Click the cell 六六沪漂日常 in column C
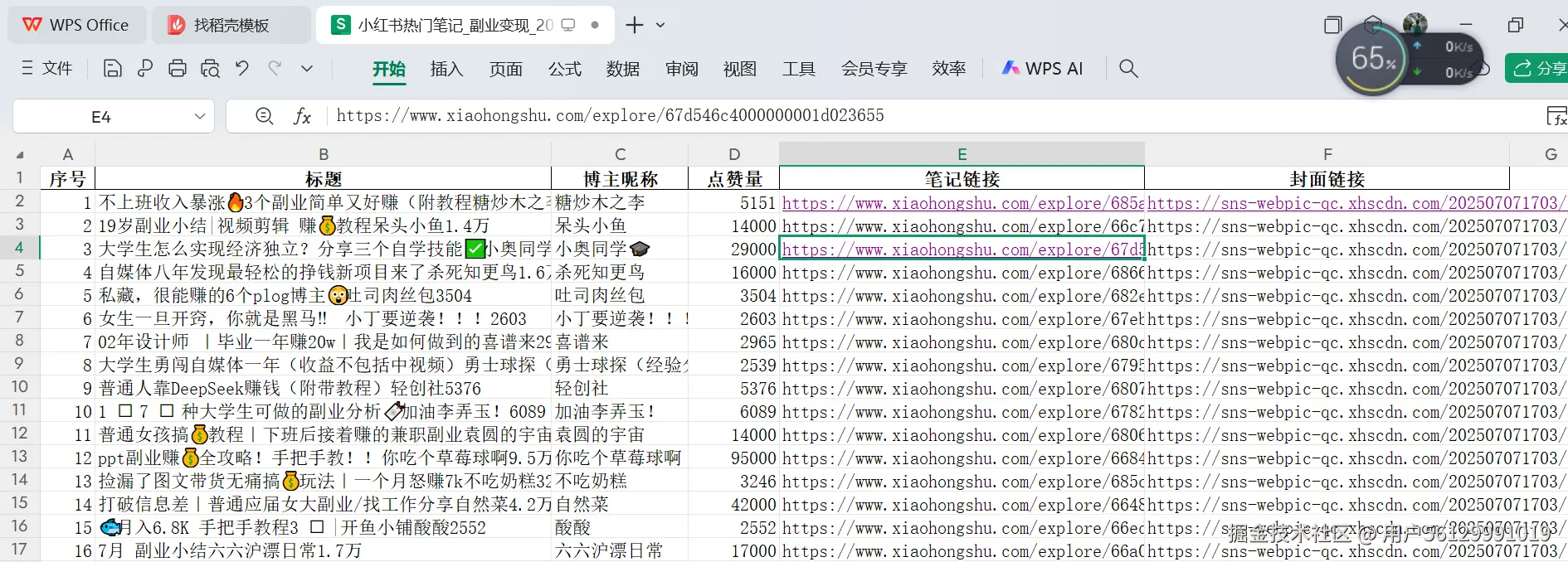 point(620,550)
